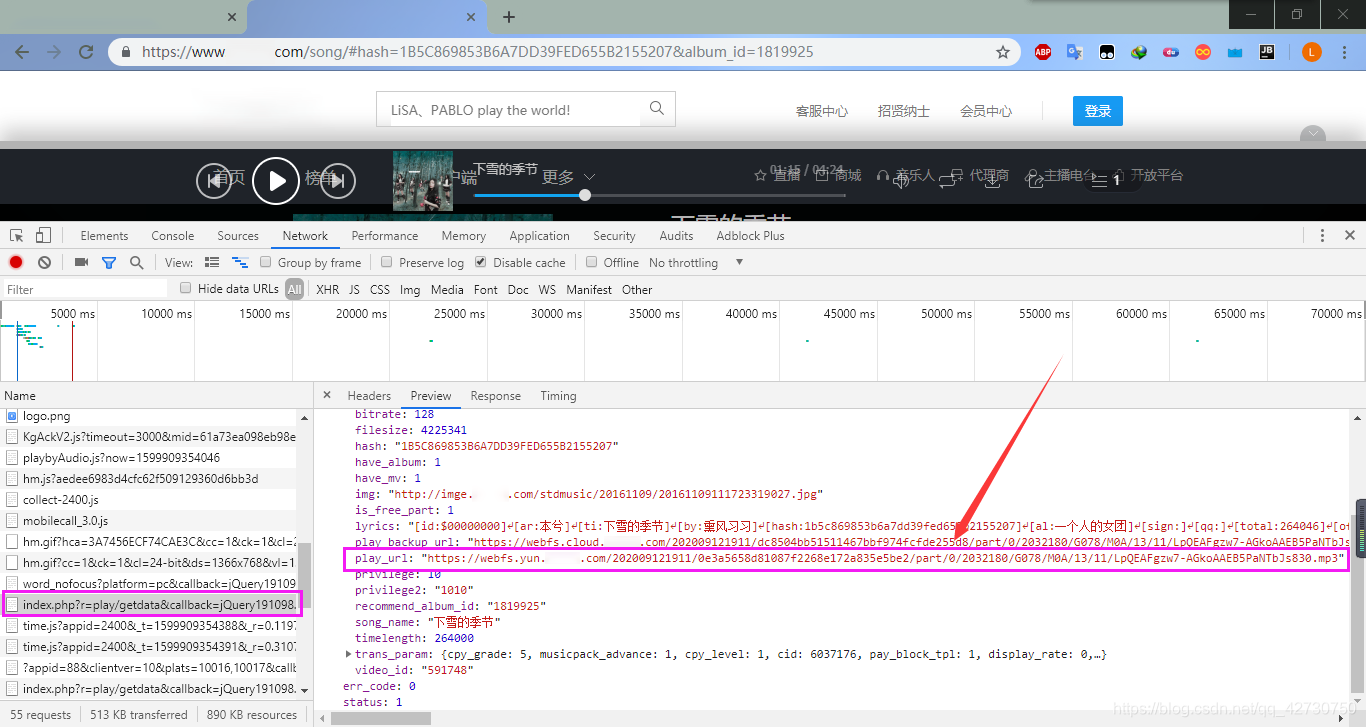Image resolution: width=1366 pixels, height=727 pixels.
Task: Play the song in the player
Action: (x=276, y=180)
